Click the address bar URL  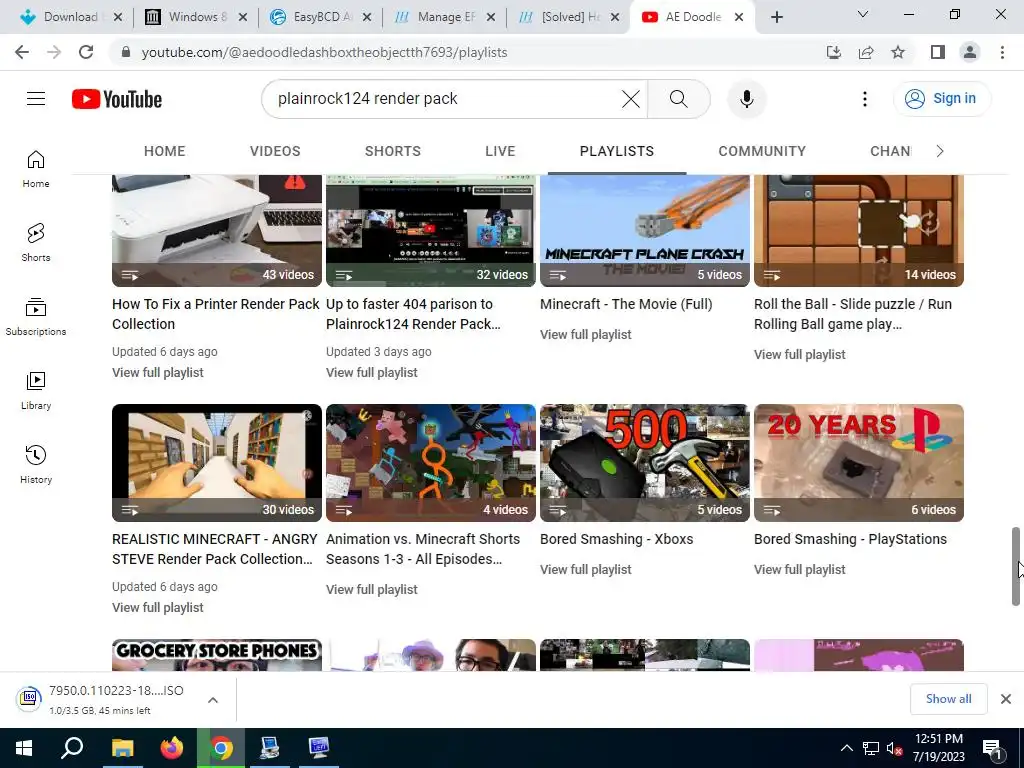325,52
